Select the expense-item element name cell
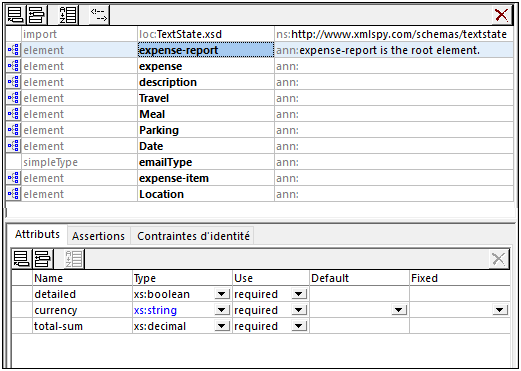Screen dimensions: 521x371 pos(206,178)
